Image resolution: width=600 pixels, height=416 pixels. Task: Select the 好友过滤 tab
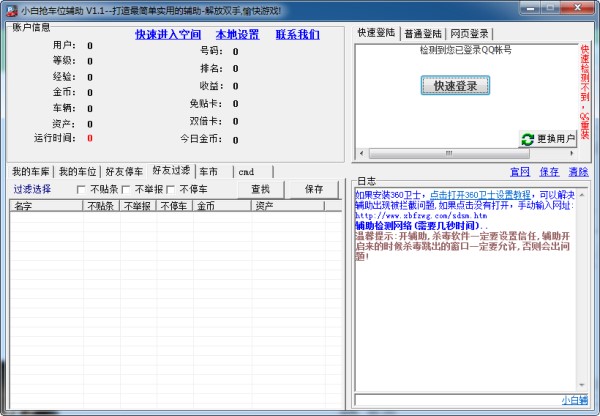(x=171, y=171)
